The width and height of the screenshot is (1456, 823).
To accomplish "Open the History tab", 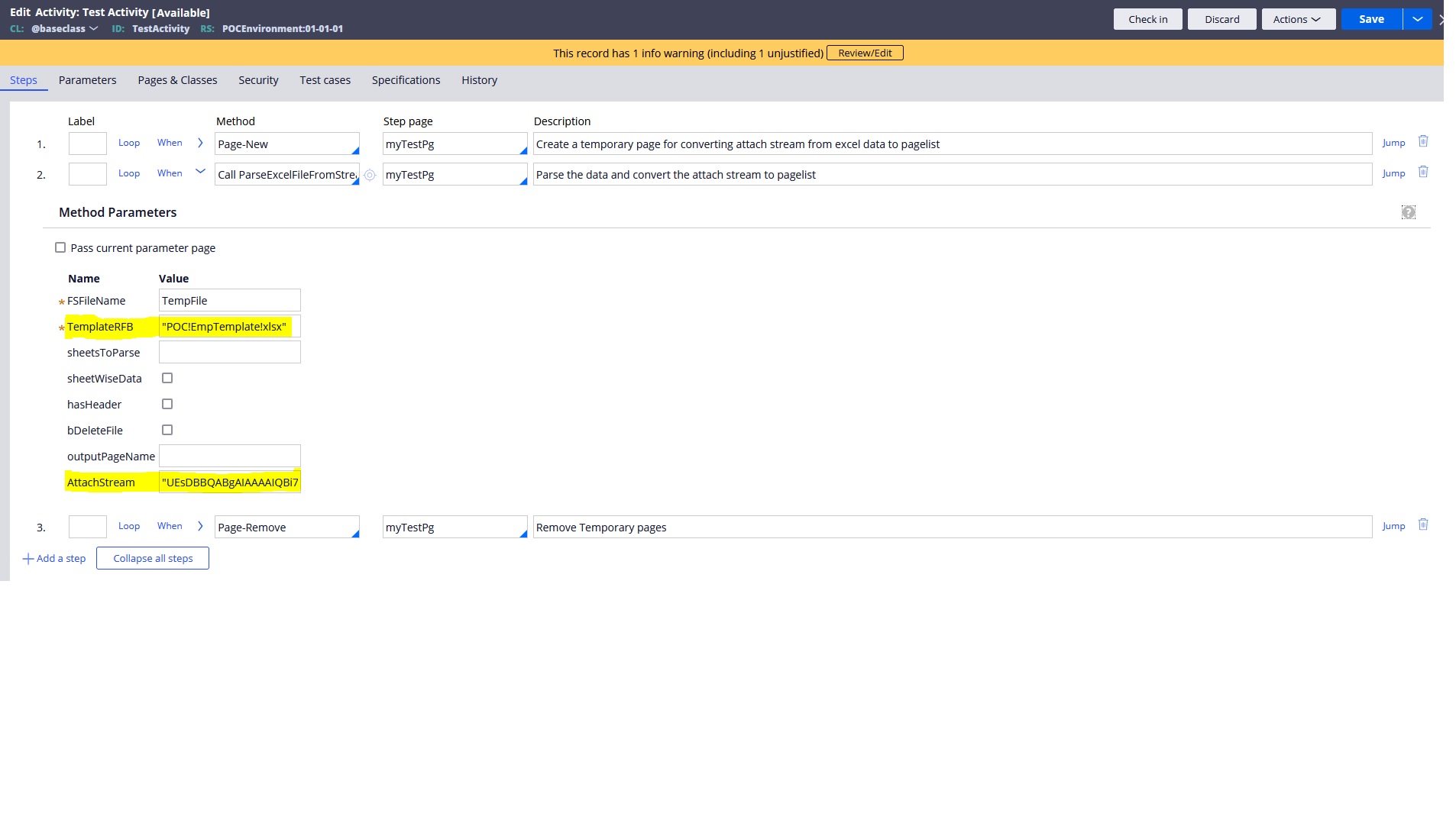I will click(x=480, y=80).
